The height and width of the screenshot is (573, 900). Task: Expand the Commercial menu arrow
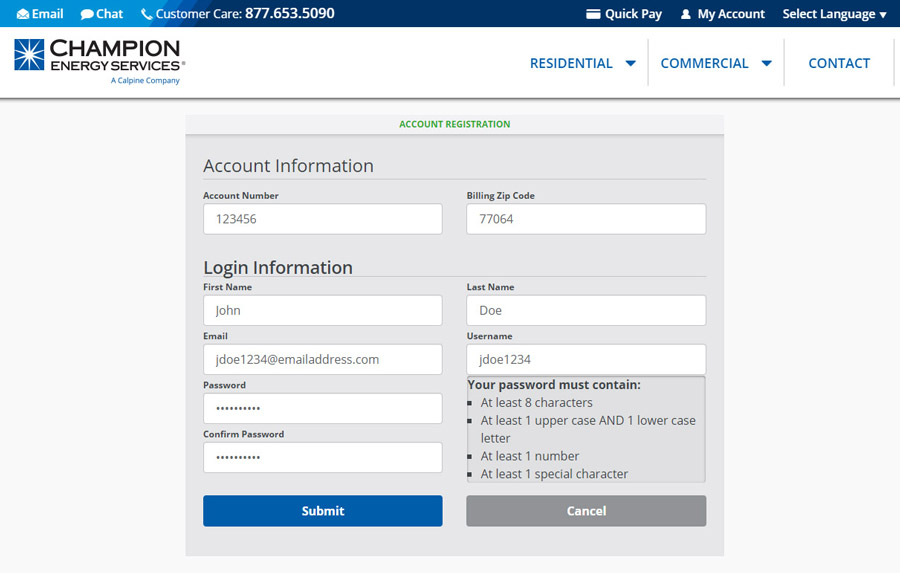766,63
